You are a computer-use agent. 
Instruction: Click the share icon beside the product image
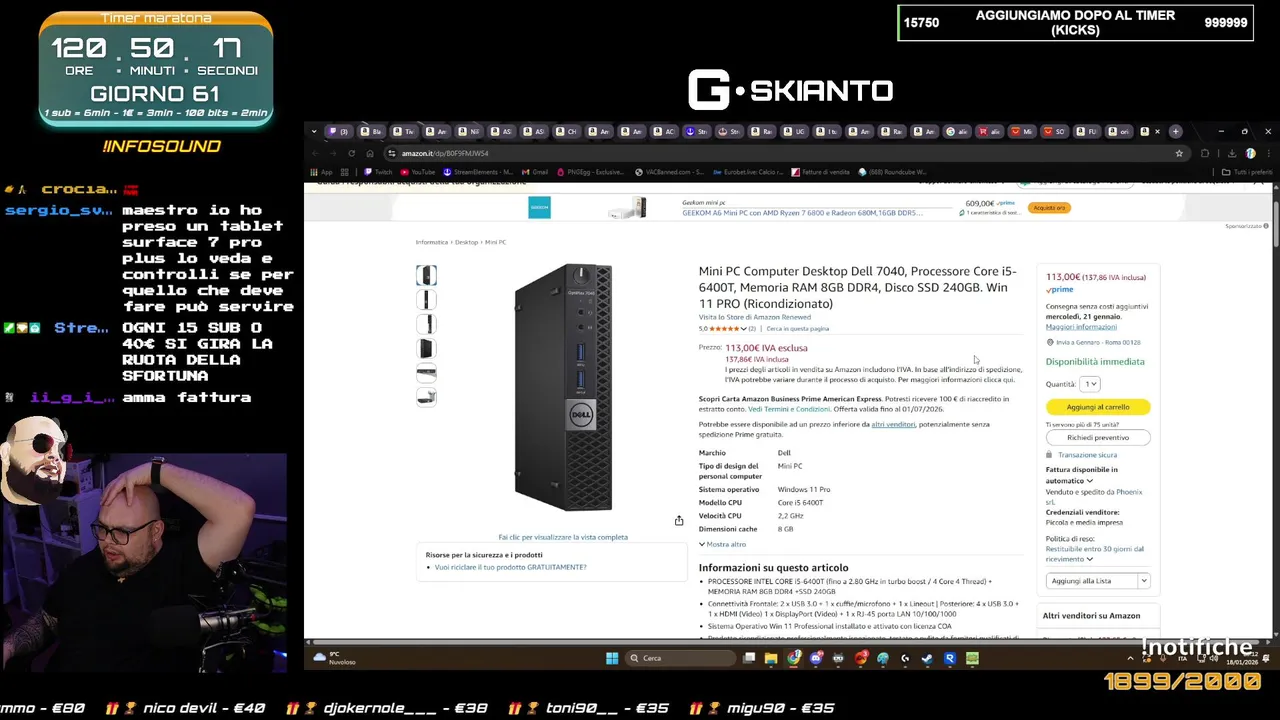(x=679, y=520)
